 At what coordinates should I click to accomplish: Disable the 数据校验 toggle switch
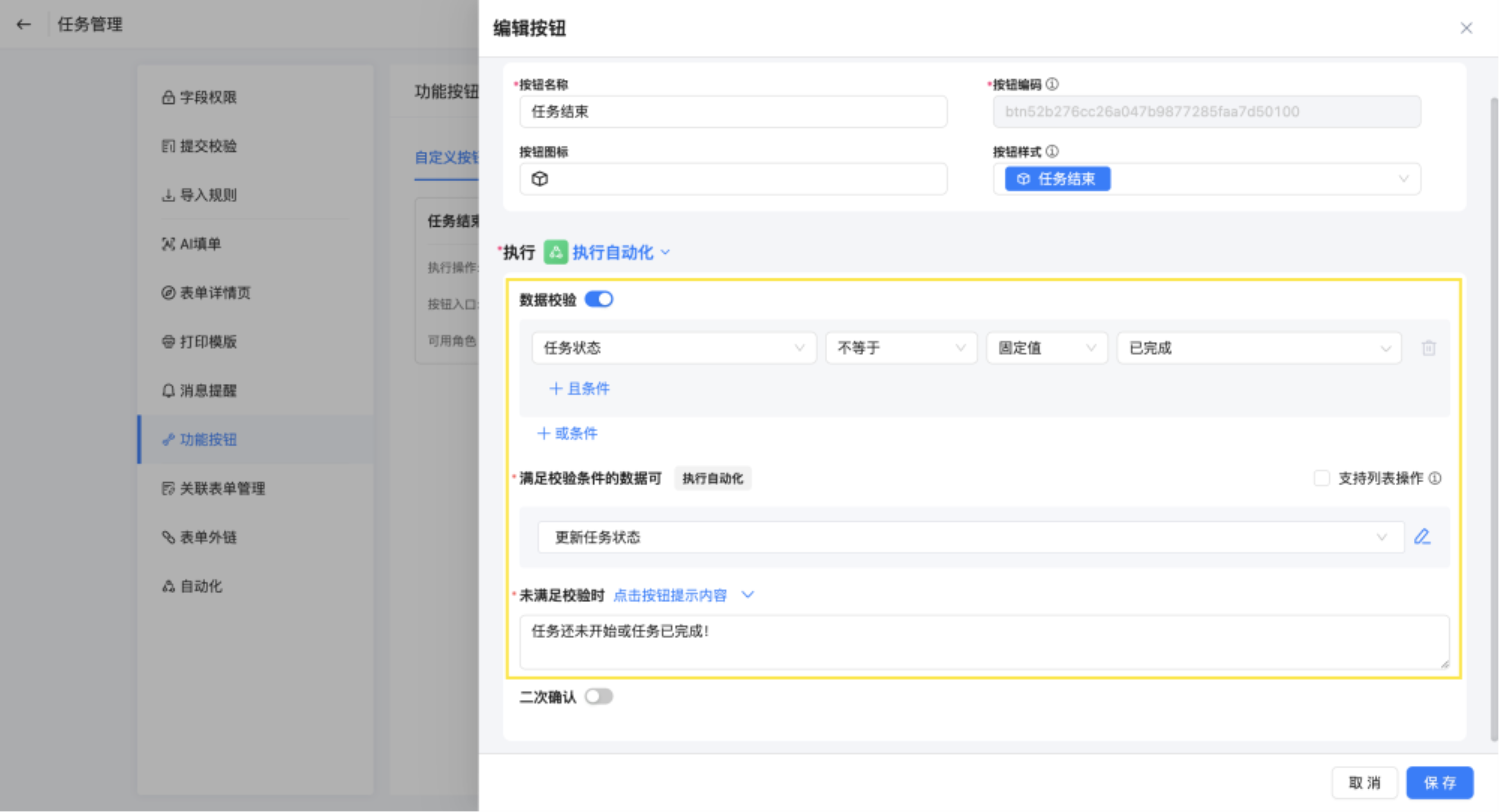599,300
